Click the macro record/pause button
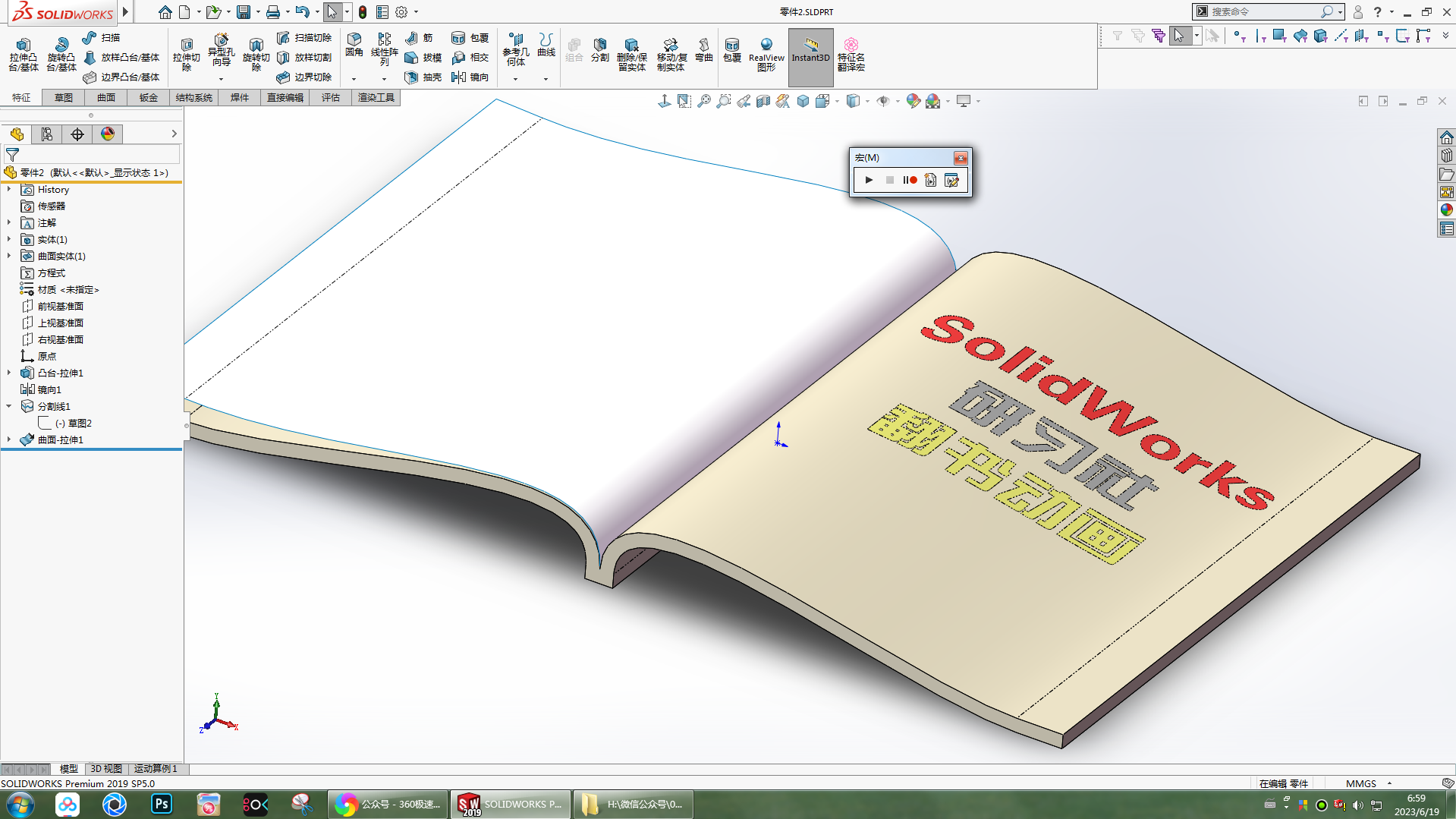The width and height of the screenshot is (1456, 819). 910,180
